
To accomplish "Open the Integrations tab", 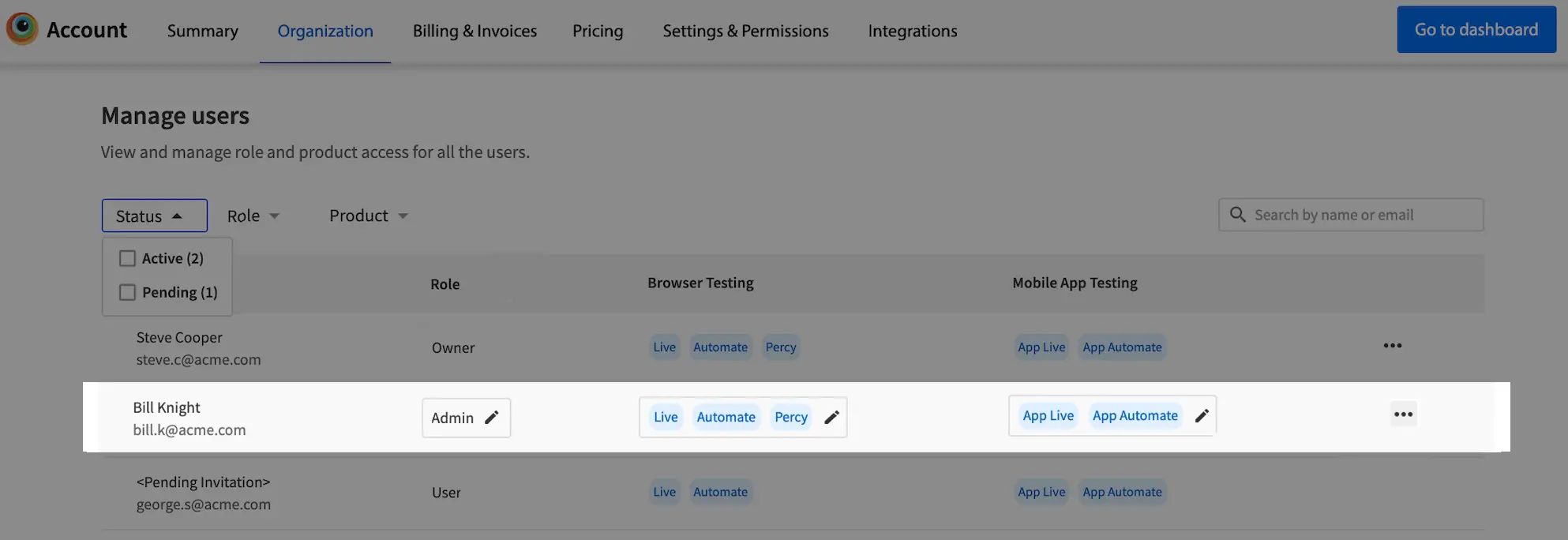I will point(912,31).
